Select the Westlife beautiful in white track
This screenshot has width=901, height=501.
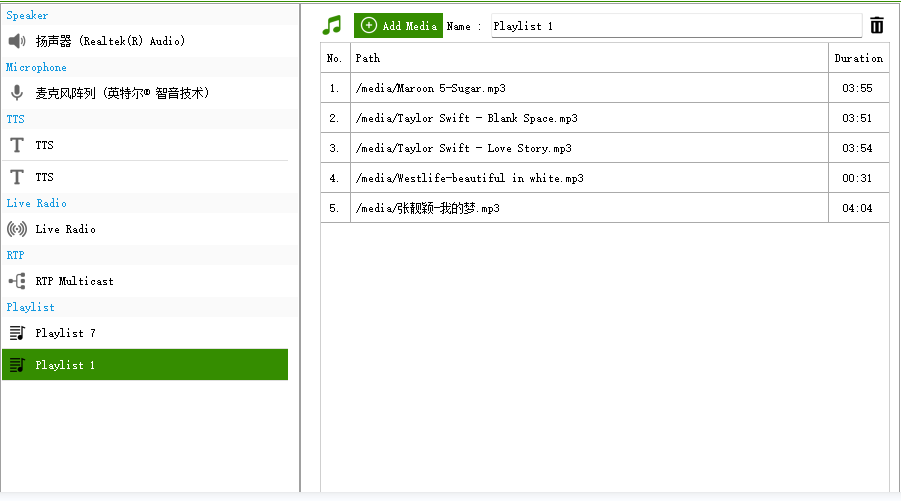click(x=604, y=178)
